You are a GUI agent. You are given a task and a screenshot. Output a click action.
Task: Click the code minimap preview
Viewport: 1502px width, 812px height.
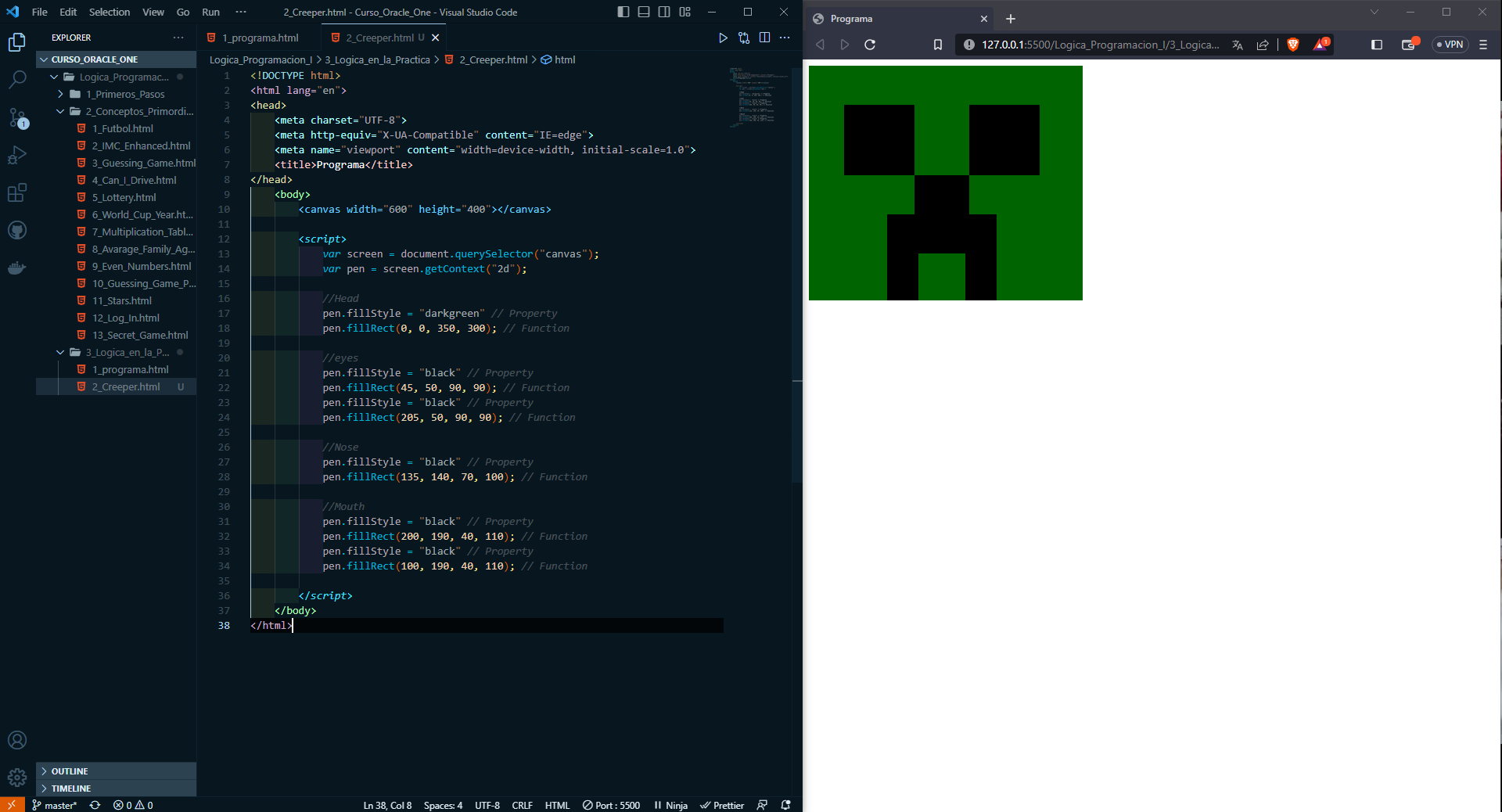(x=757, y=97)
